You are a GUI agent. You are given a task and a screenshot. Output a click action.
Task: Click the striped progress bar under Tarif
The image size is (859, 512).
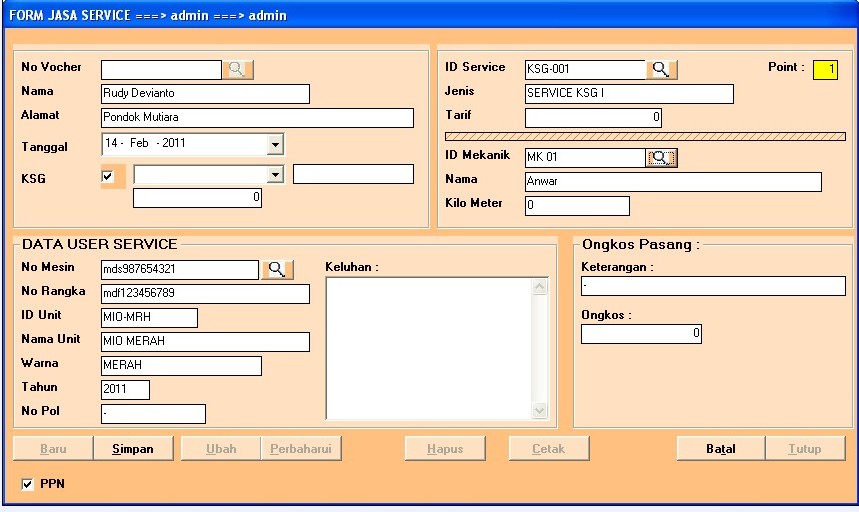(x=645, y=136)
